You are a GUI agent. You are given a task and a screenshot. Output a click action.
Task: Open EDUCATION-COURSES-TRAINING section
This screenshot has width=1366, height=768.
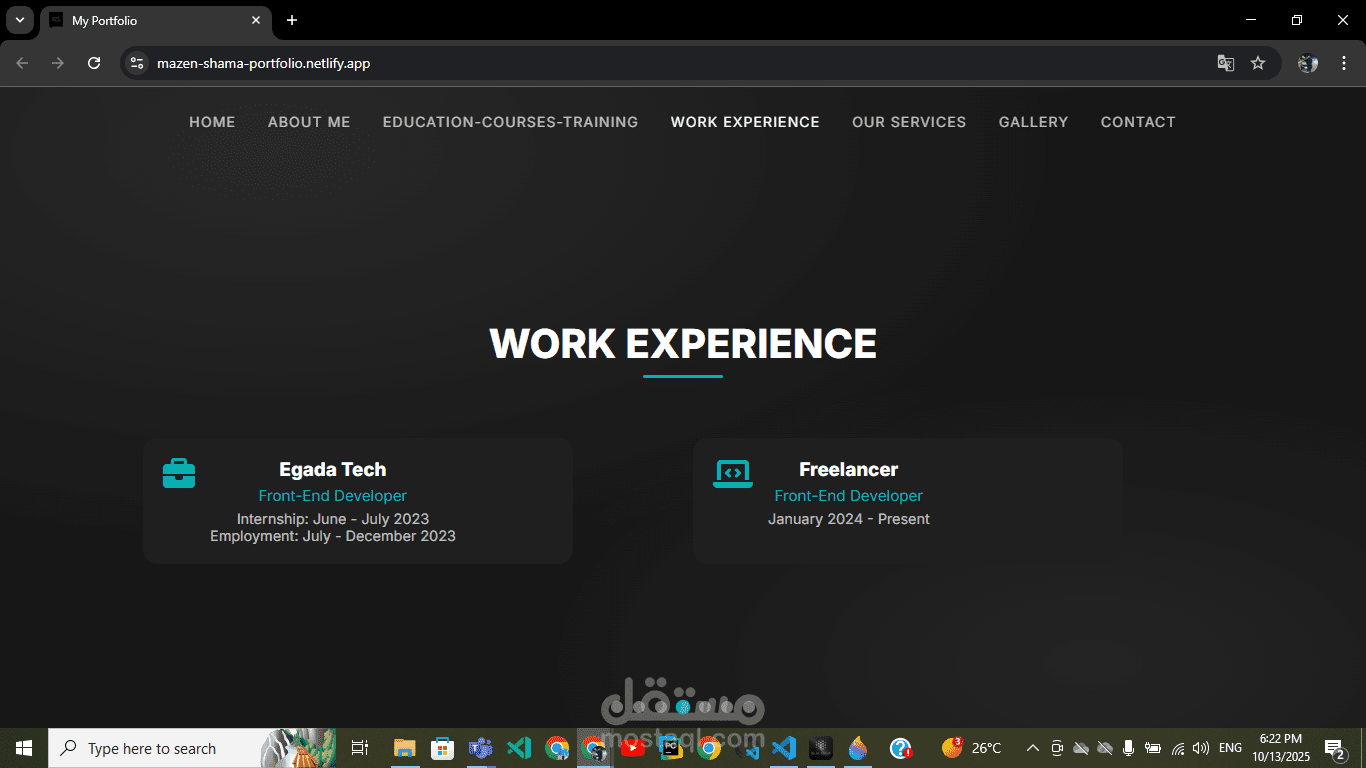[x=510, y=122]
